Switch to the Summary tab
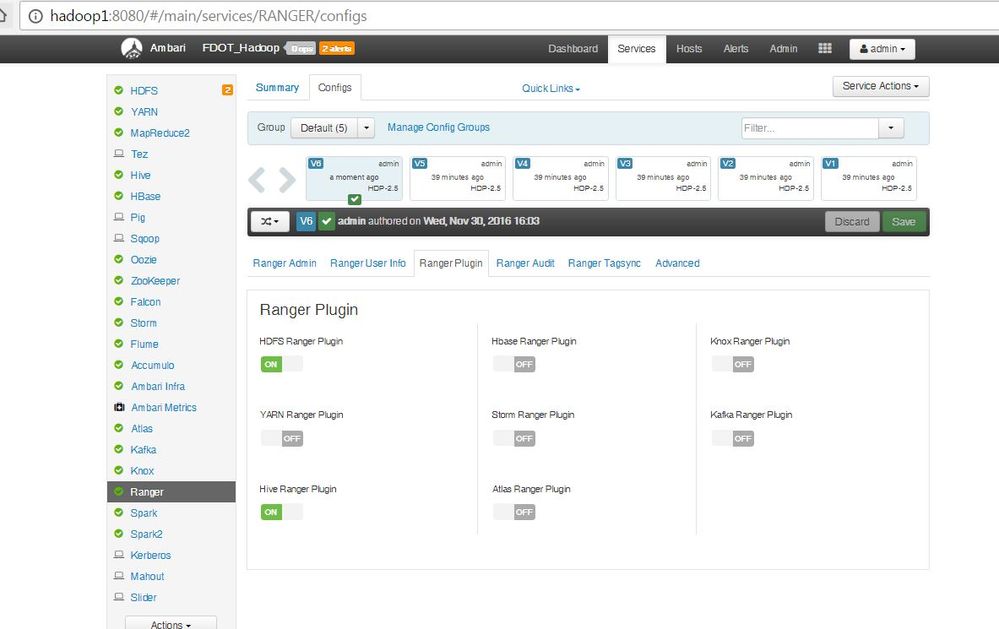 coord(277,87)
